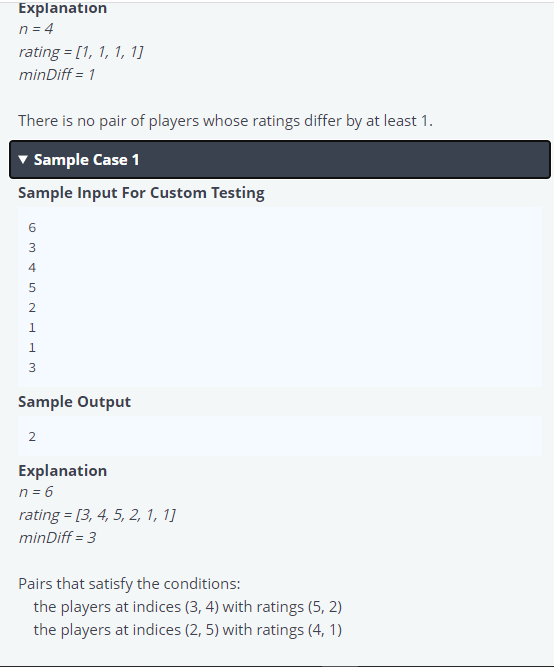Click the sentence about no pair of players
554x667 pixels.
click(226, 121)
